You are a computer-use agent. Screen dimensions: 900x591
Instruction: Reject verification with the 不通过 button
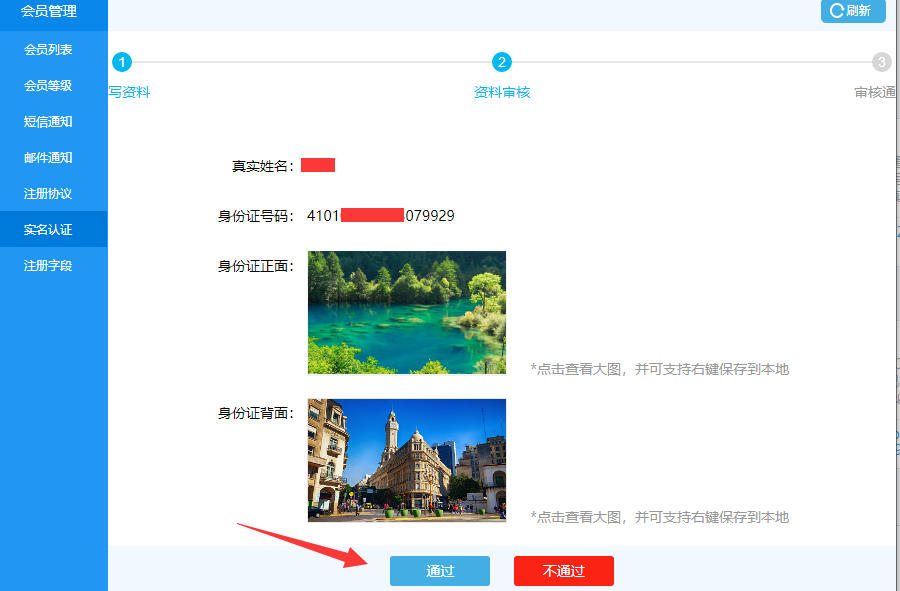click(x=563, y=571)
